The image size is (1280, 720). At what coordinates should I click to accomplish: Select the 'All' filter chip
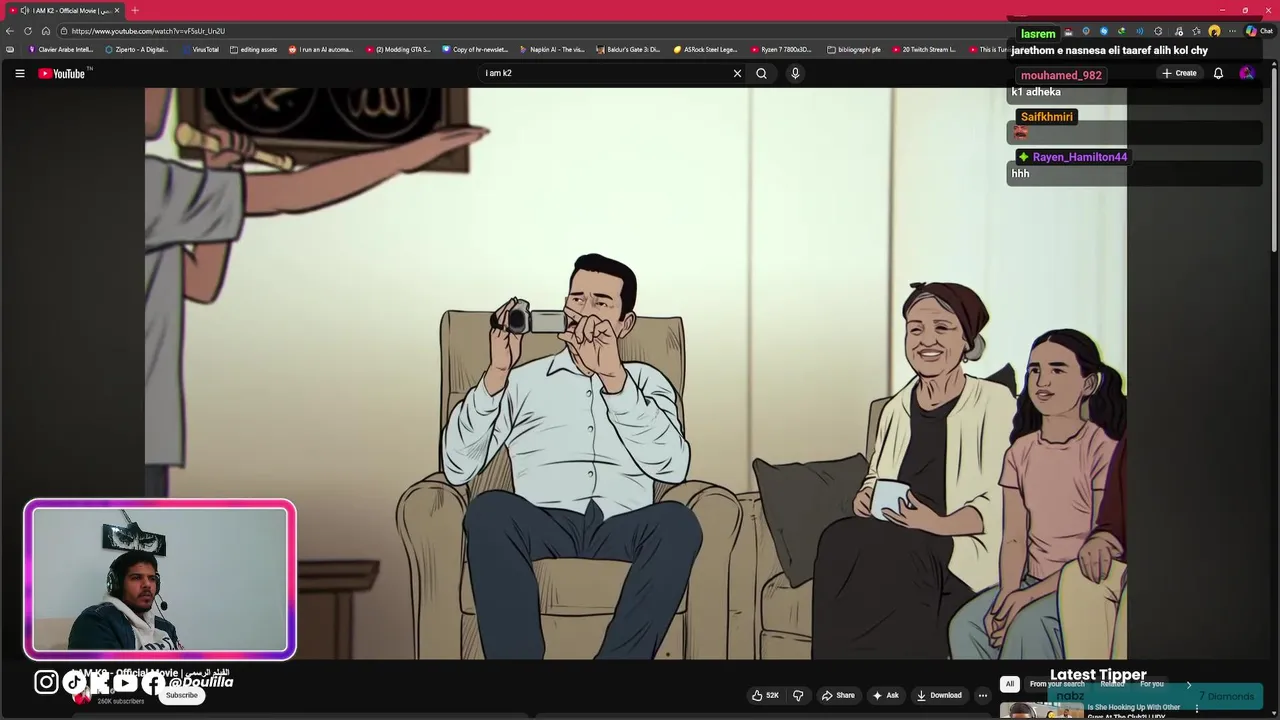click(1009, 684)
